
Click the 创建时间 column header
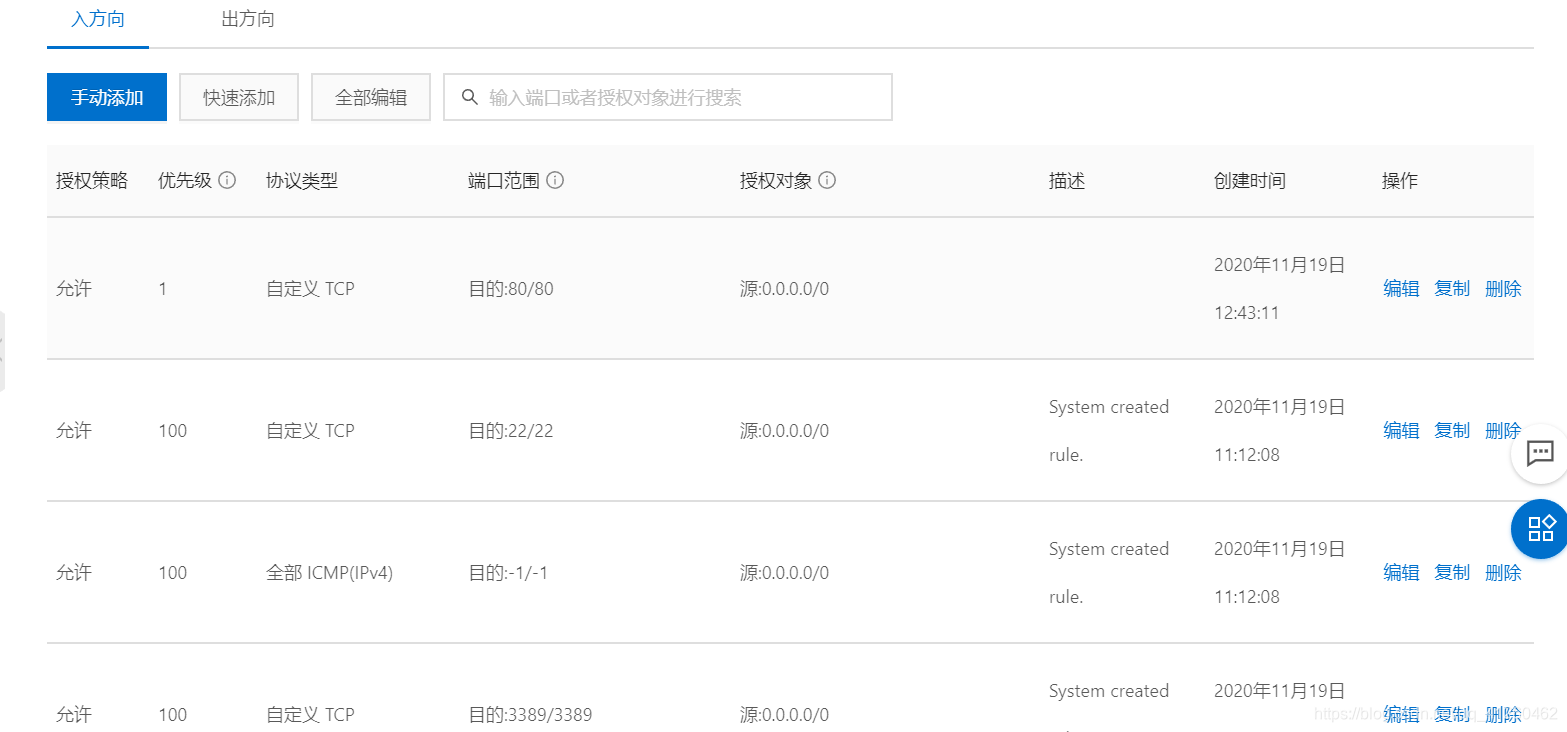(x=1250, y=181)
